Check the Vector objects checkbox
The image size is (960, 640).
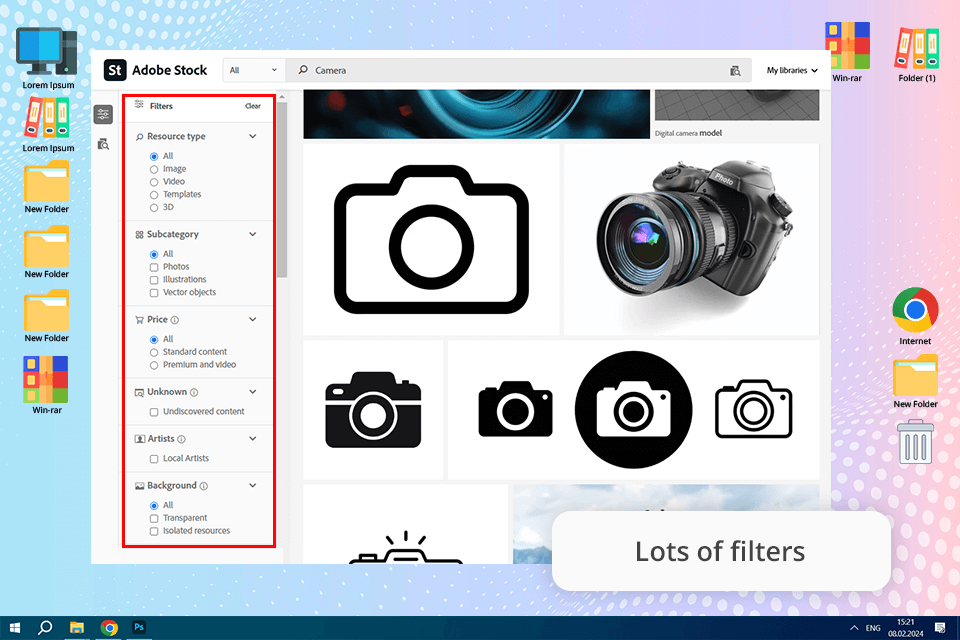pyautogui.click(x=154, y=293)
